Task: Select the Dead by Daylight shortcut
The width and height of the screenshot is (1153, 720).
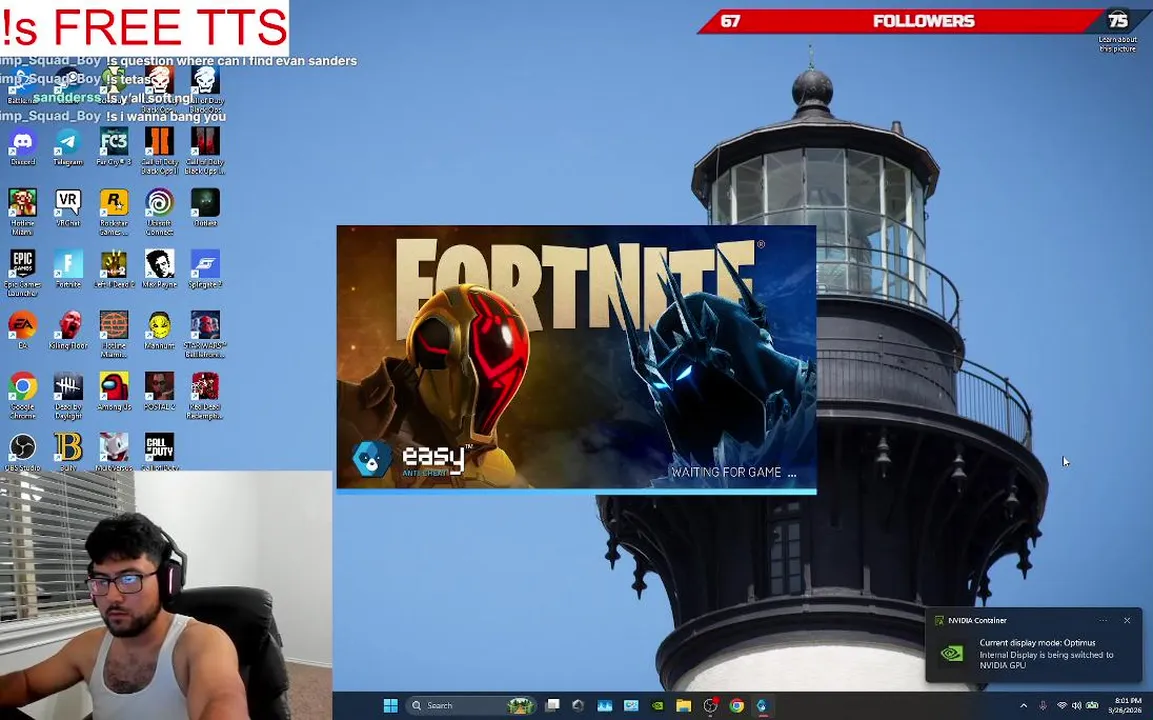Action: click(68, 396)
